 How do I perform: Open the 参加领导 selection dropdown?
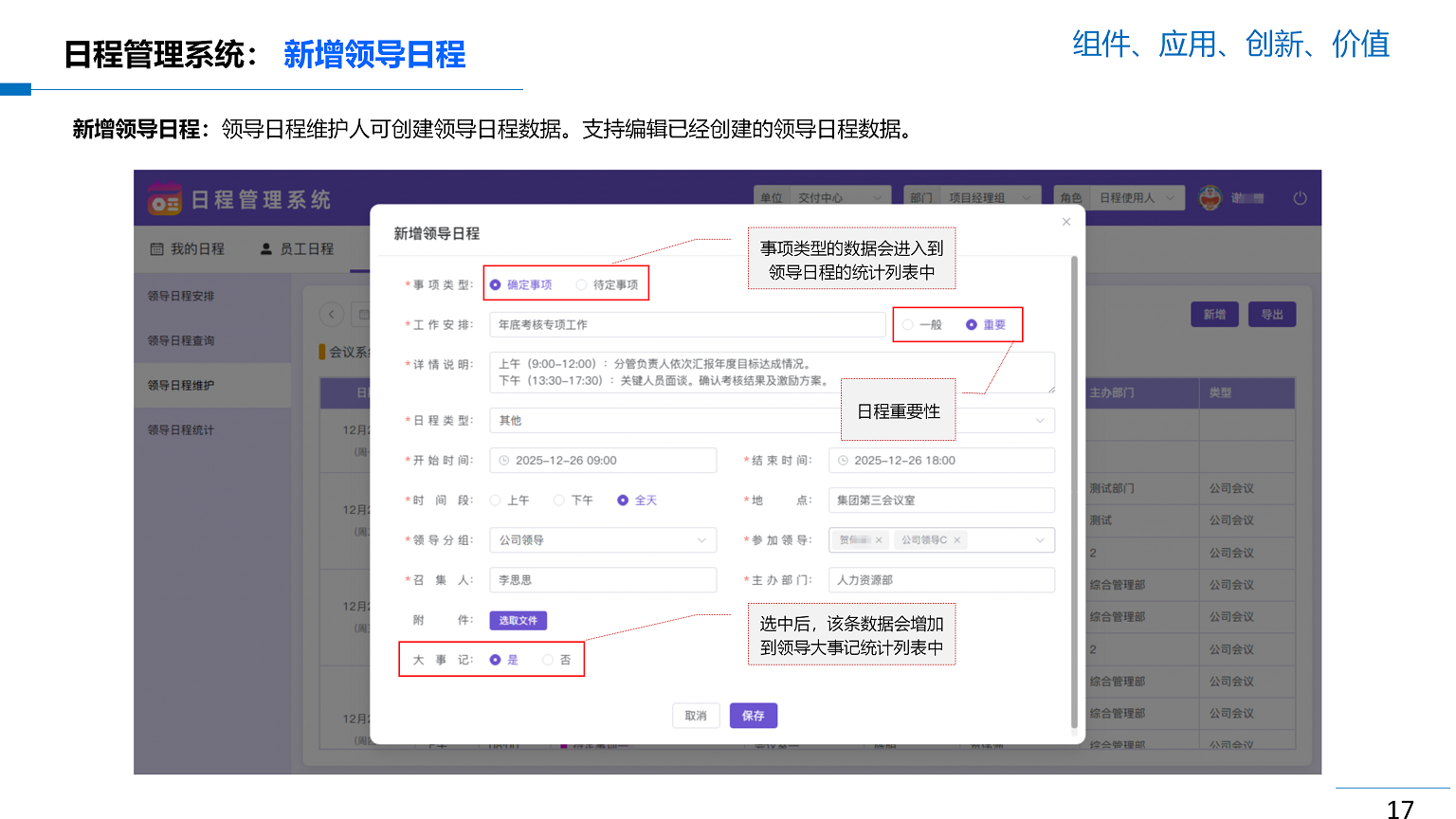pos(1040,540)
